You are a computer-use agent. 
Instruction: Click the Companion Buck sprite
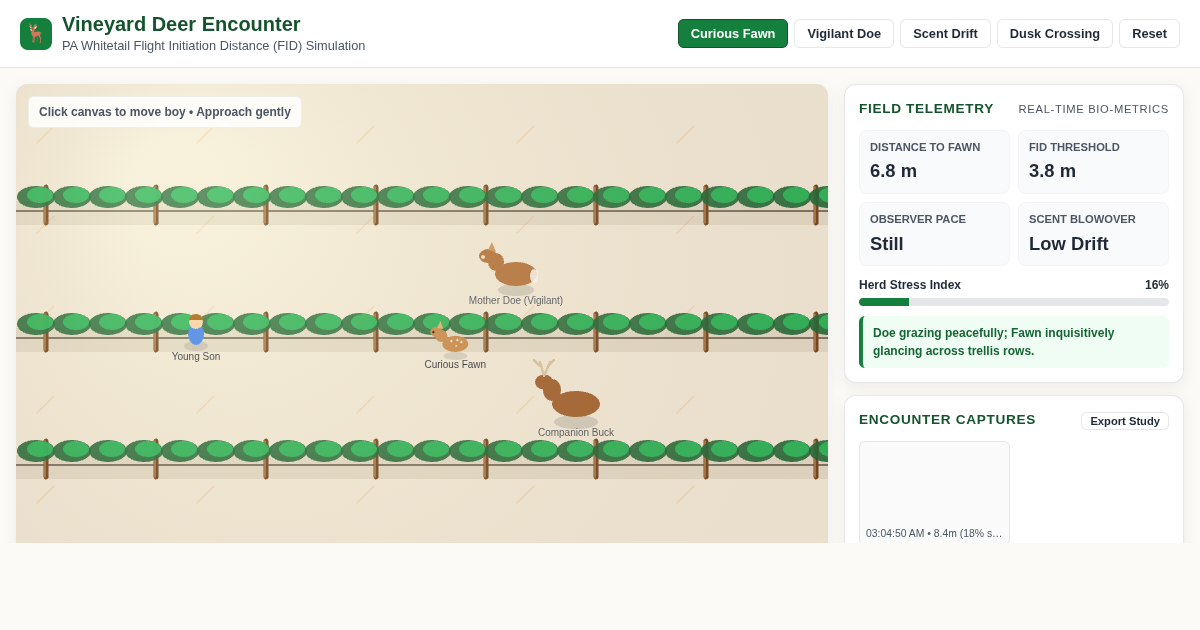click(x=568, y=393)
